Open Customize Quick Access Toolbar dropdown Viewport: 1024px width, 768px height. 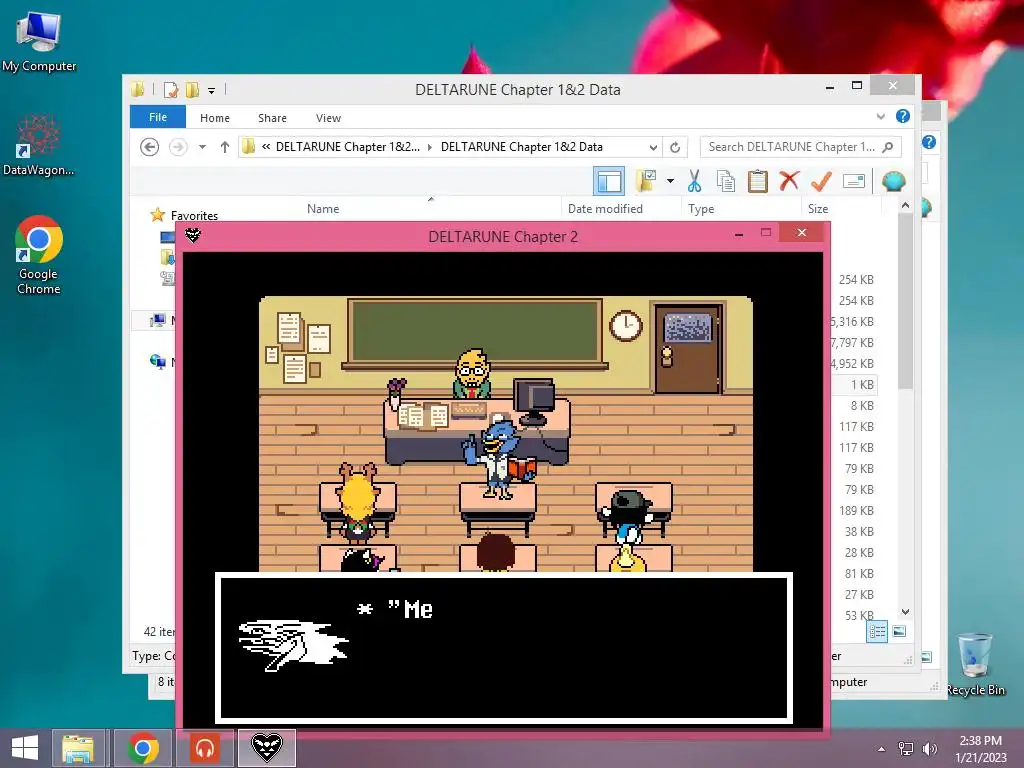point(212,91)
